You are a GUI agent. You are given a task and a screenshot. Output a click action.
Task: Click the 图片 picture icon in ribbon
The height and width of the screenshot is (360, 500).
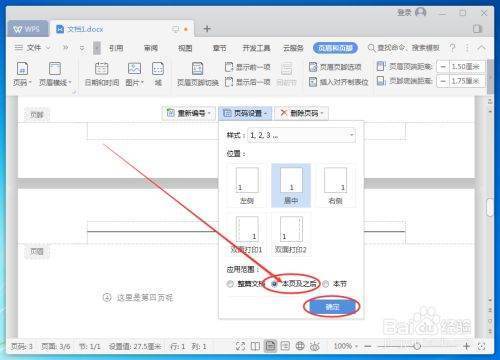tap(134, 74)
